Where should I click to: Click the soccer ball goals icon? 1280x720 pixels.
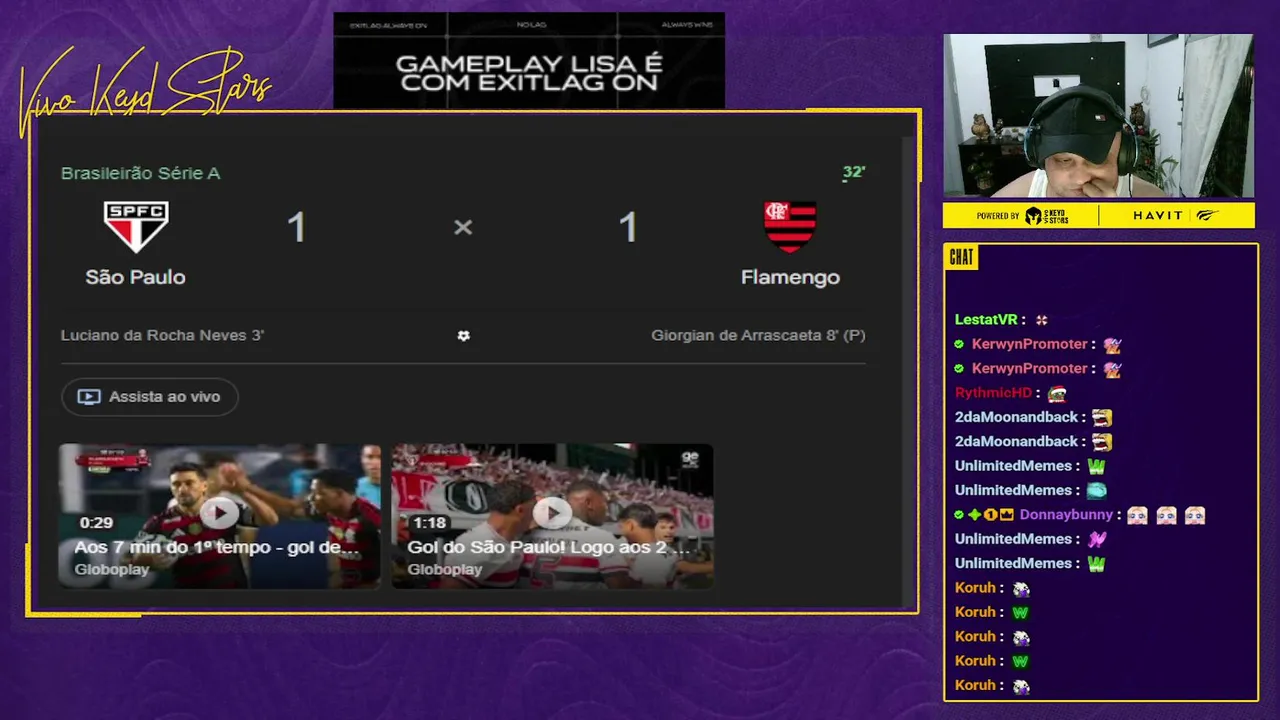pos(463,336)
